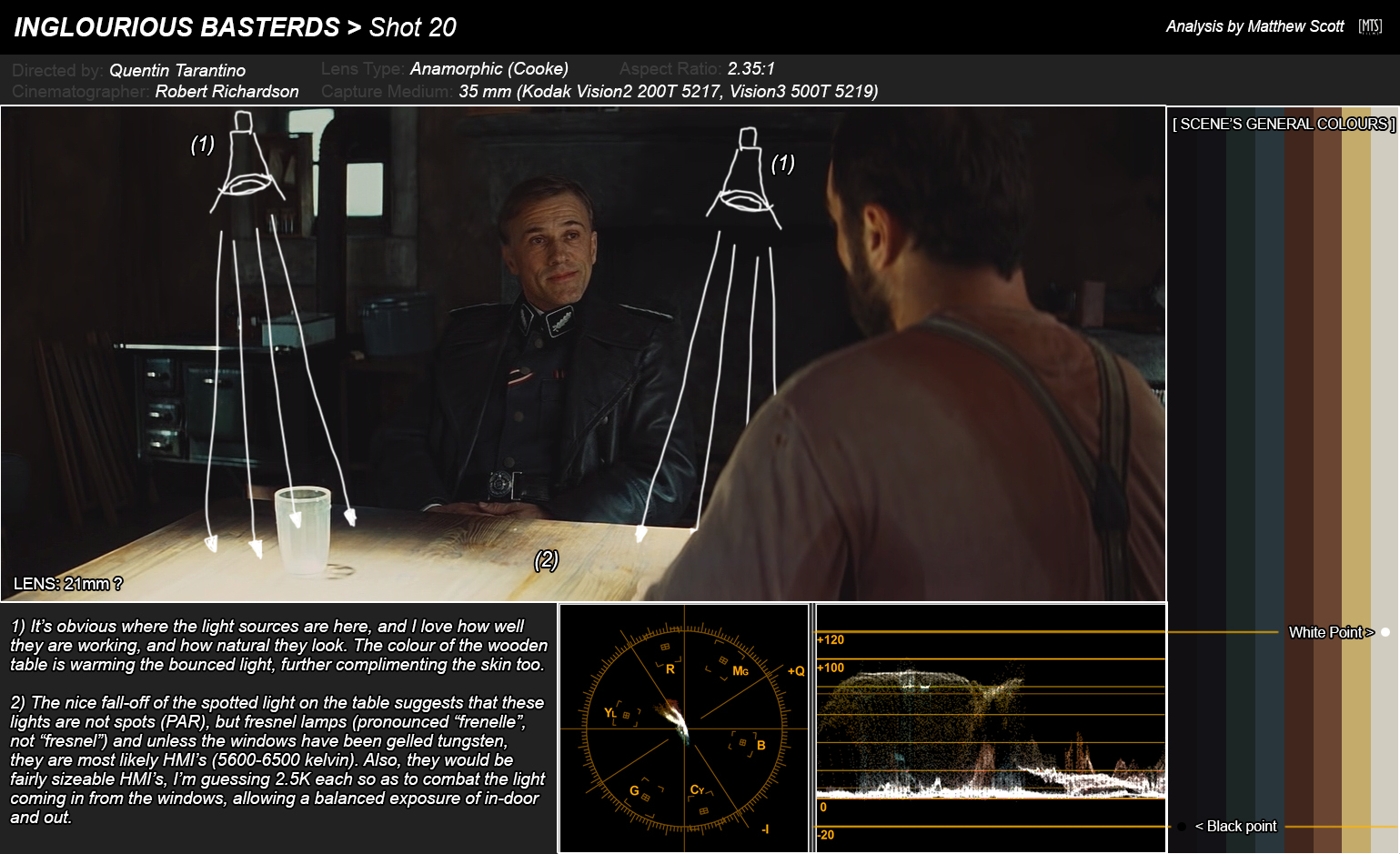1400x854 pixels.
Task: Click the MTS logo beside the analysis credit
Action: click(x=1370, y=26)
